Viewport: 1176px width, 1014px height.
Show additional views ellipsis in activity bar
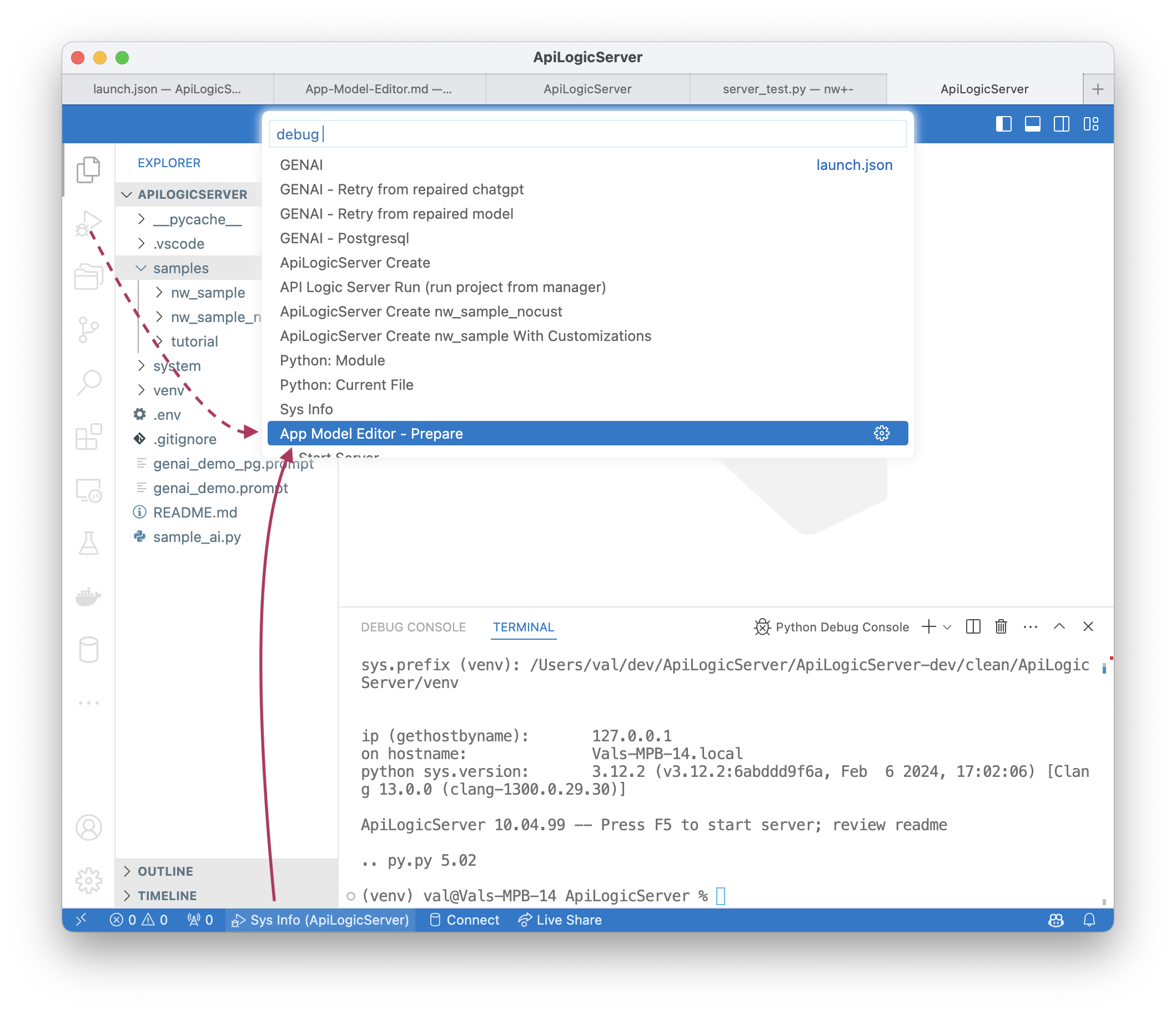tap(88, 703)
